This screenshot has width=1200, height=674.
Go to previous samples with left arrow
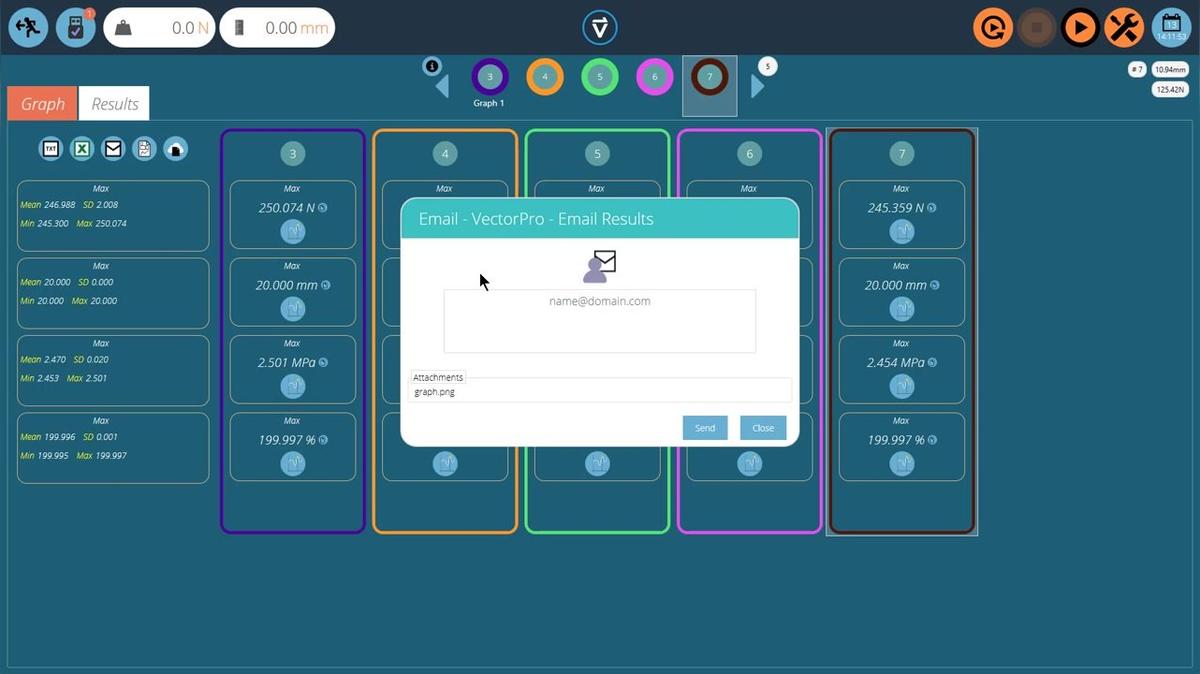click(442, 87)
